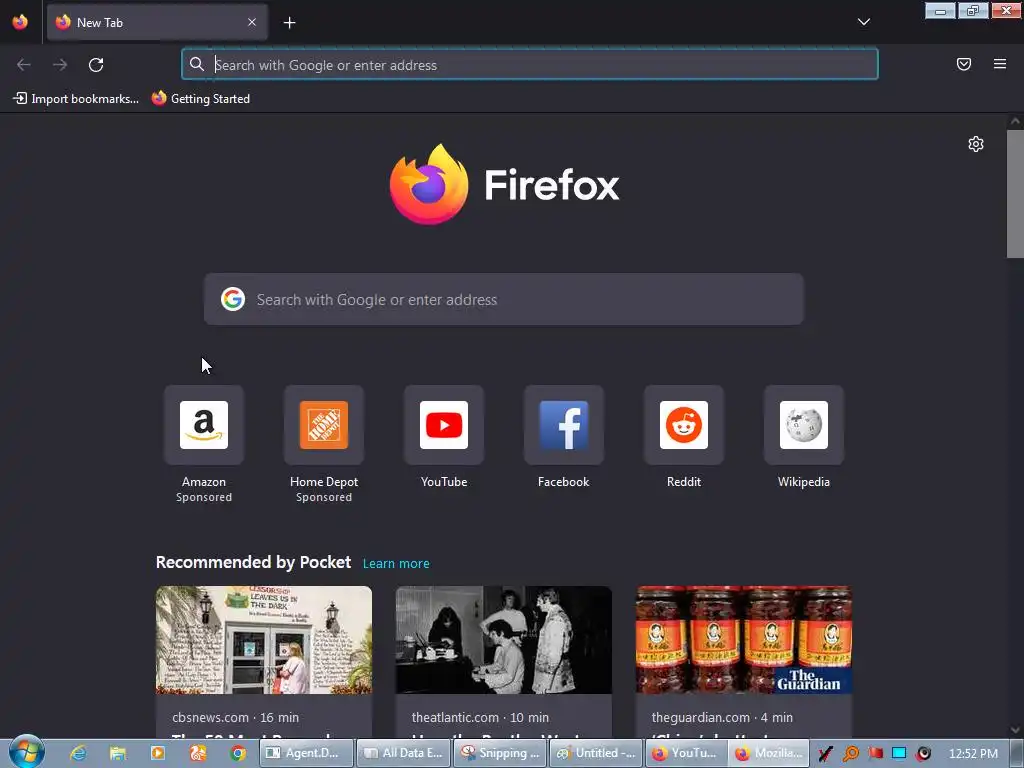Open new tab personalize gear

tap(976, 144)
